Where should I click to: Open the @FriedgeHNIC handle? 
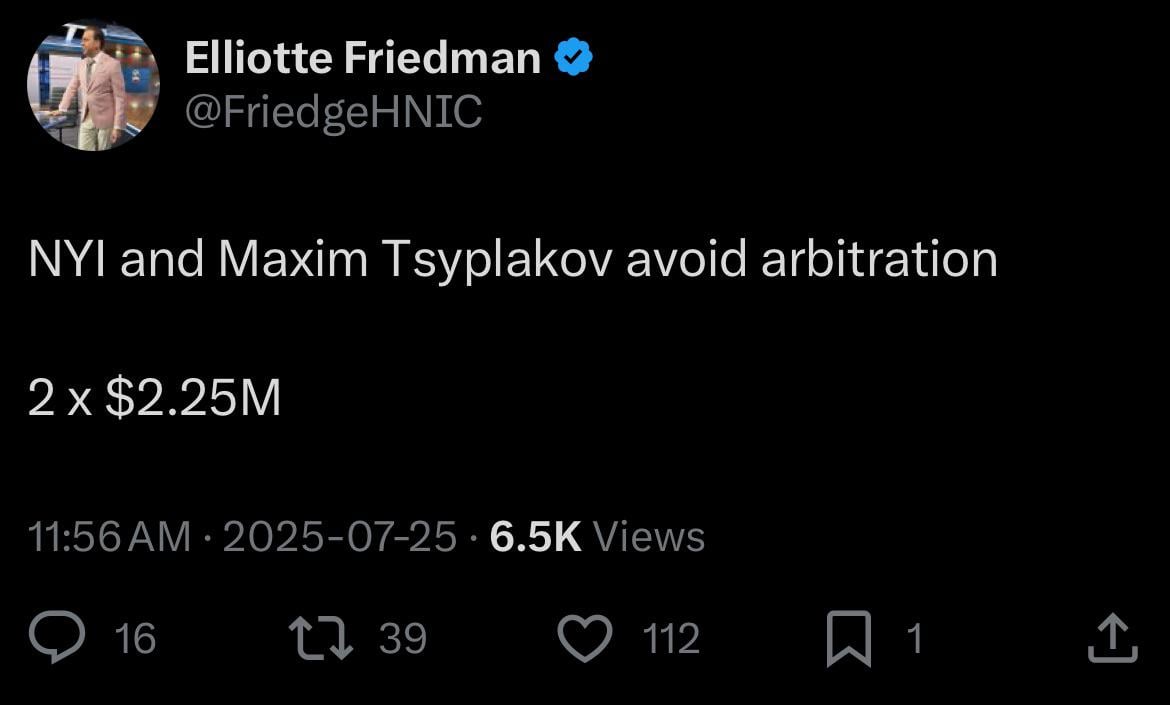[334, 111]
